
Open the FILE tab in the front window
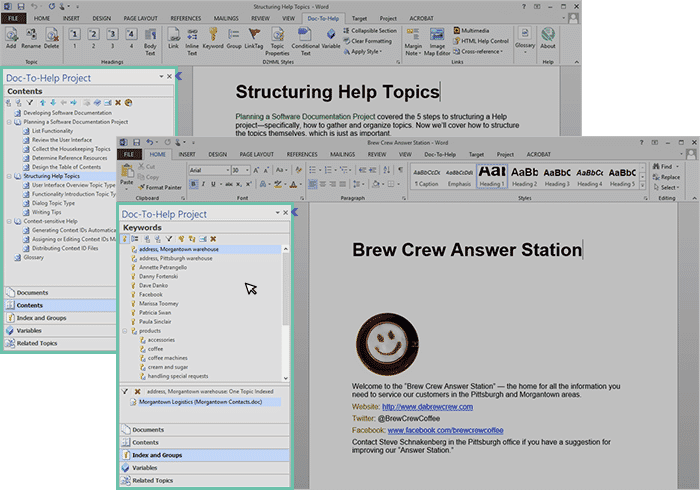[x=129, y=154]
